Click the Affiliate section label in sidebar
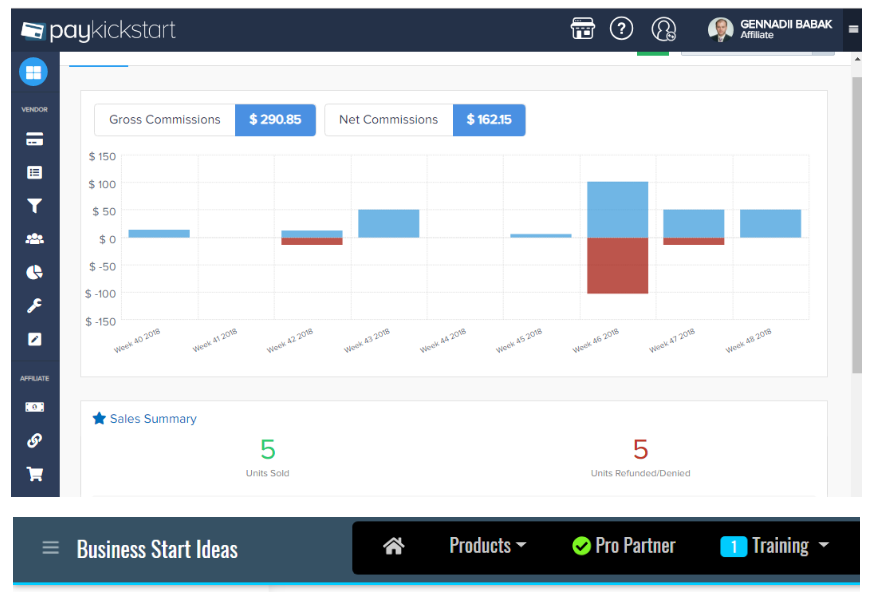 tap(34, 378)
